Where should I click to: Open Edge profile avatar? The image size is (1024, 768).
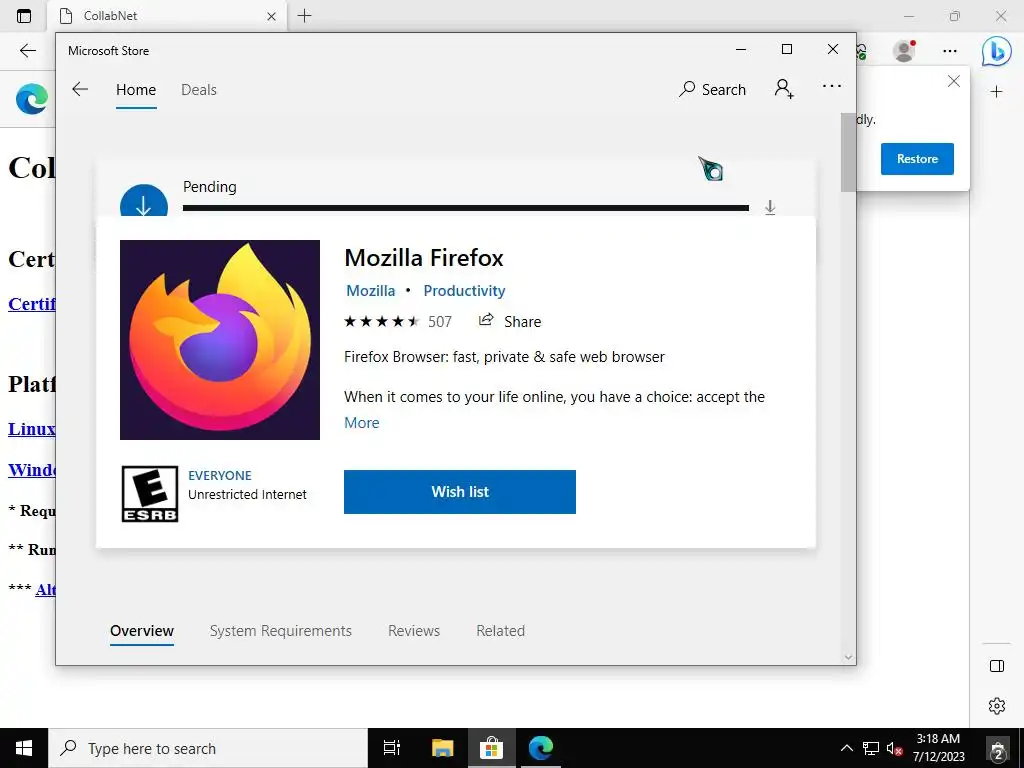(904, 50)
